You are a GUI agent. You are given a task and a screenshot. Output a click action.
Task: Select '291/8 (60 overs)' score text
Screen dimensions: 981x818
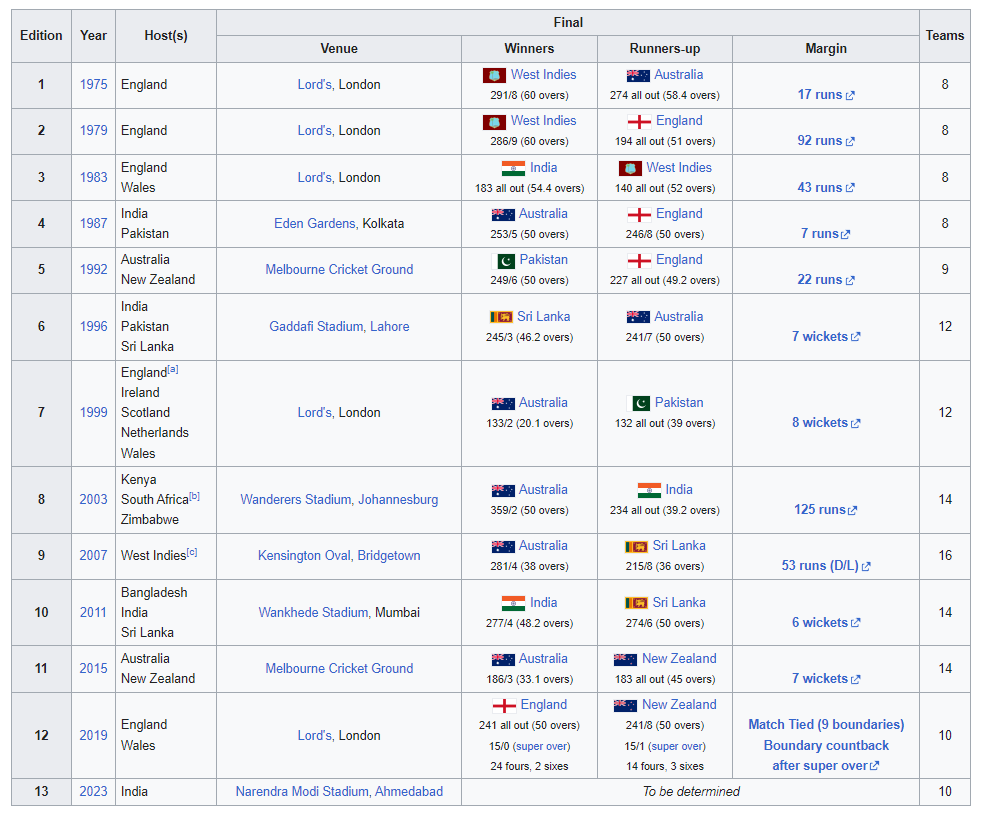[529, 96]
